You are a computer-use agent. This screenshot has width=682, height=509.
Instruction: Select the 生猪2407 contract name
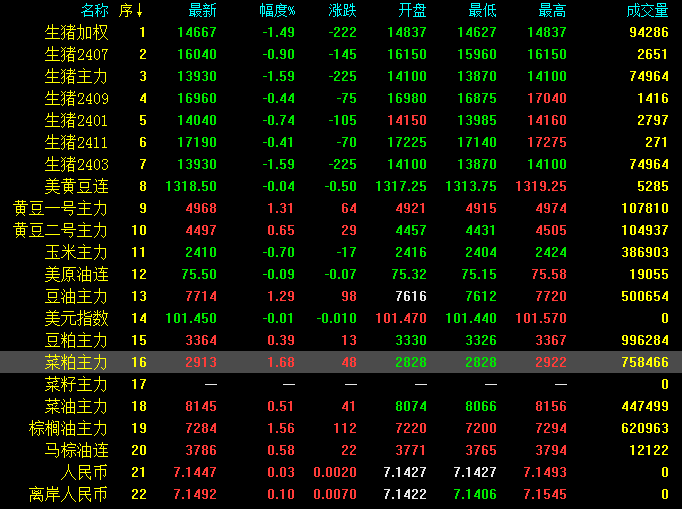[77, 54]
